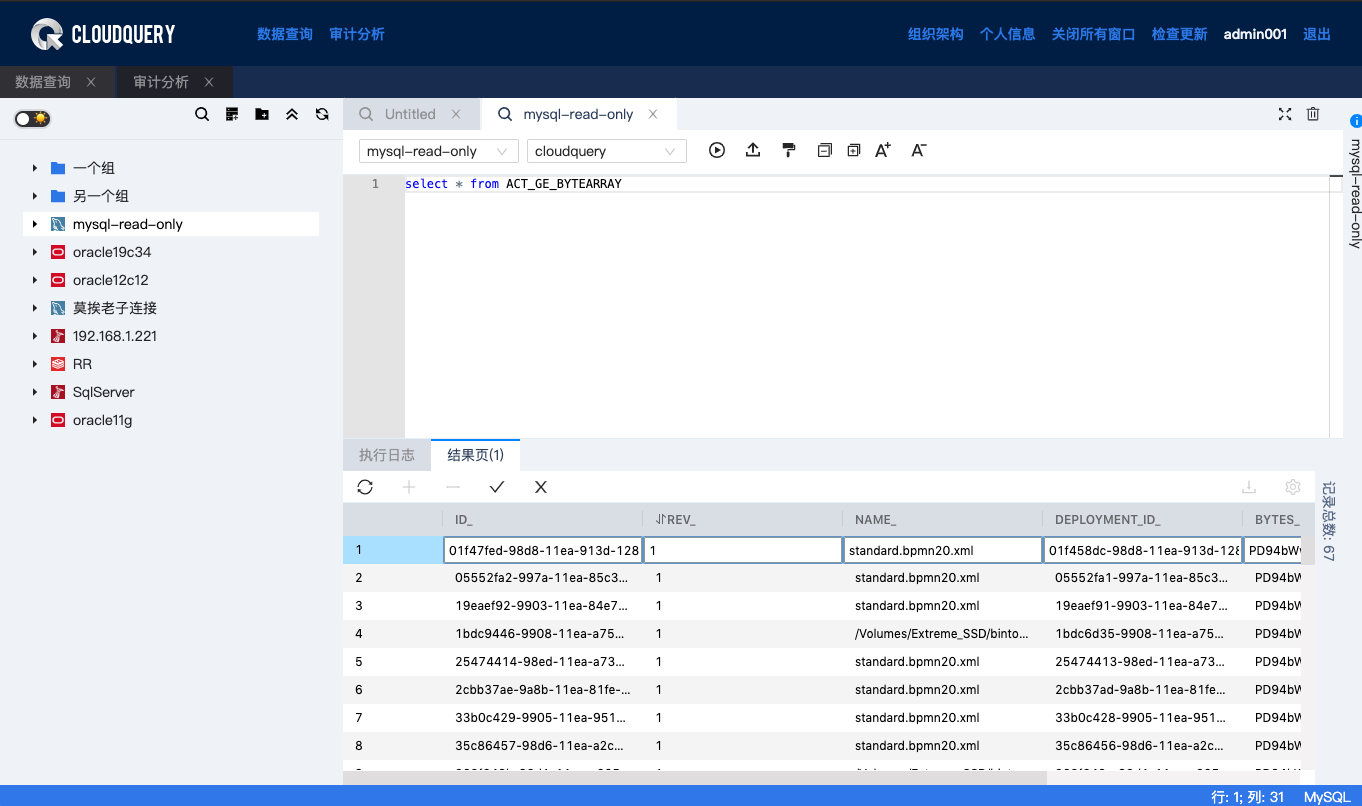Search connections in the left sidebar
Image resolution: width=1362 pixels, height=806 pixels.
(x=202, y=114)
